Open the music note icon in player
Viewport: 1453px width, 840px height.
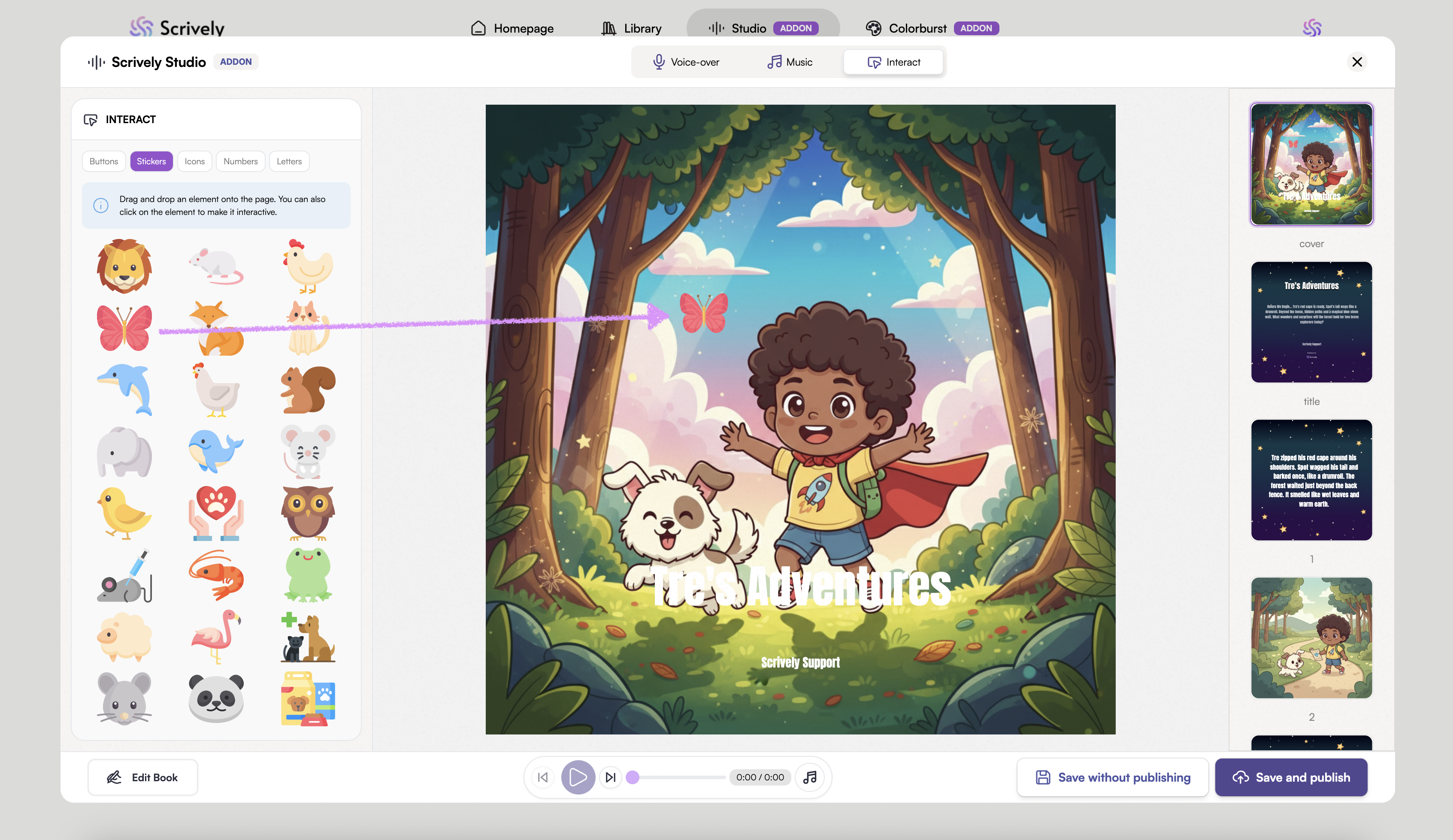[809, 777]
